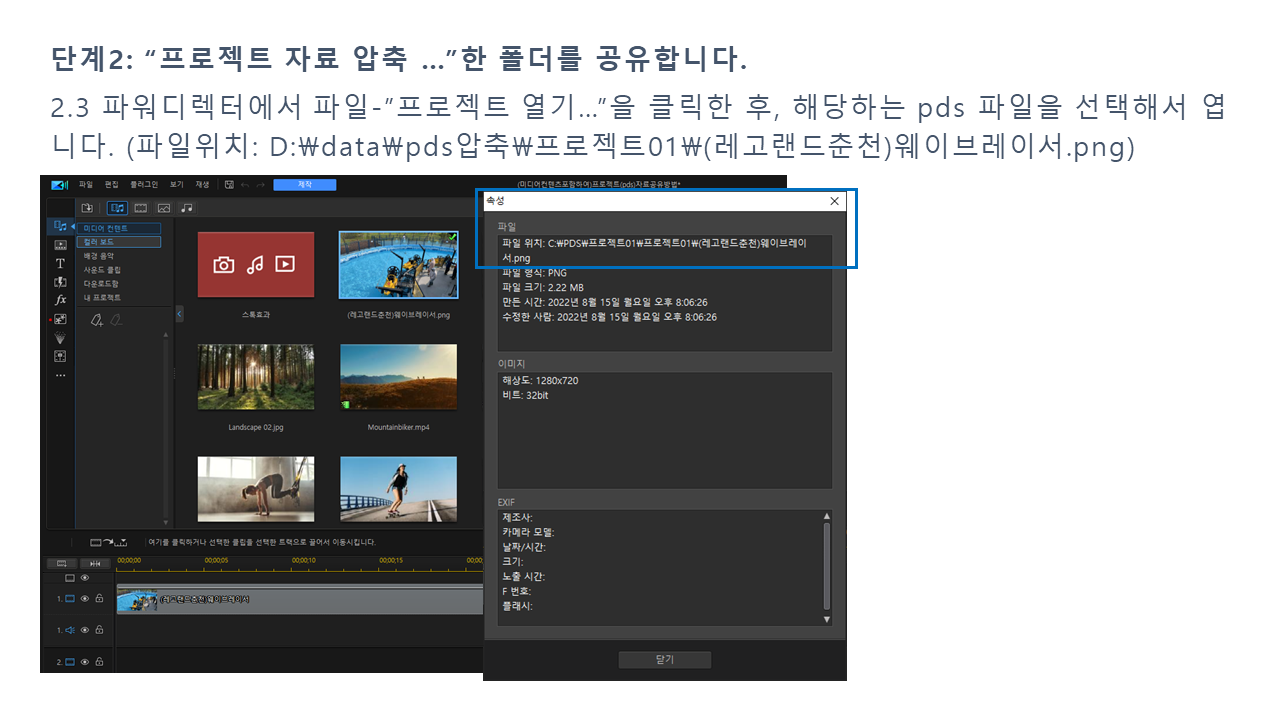Open the PiP/overlay room icon

coord(60,319)
